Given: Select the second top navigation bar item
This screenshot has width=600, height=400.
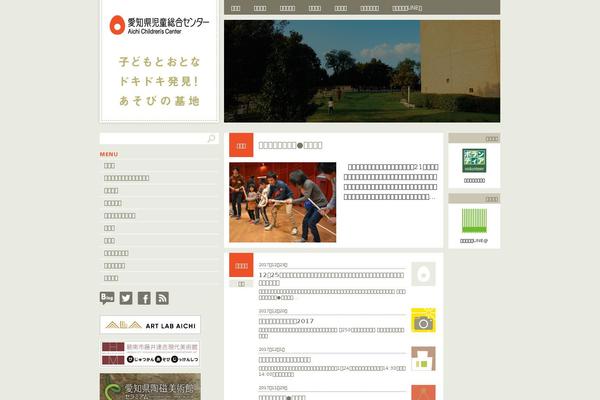Looking at the screenshot, I should pos(260,8).
